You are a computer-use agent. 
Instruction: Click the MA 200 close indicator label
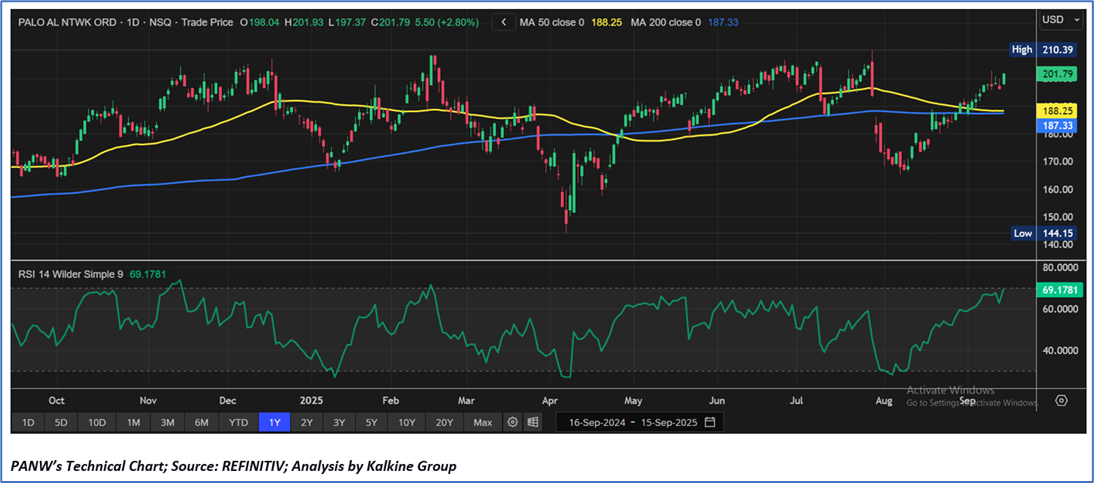[668, 22]
